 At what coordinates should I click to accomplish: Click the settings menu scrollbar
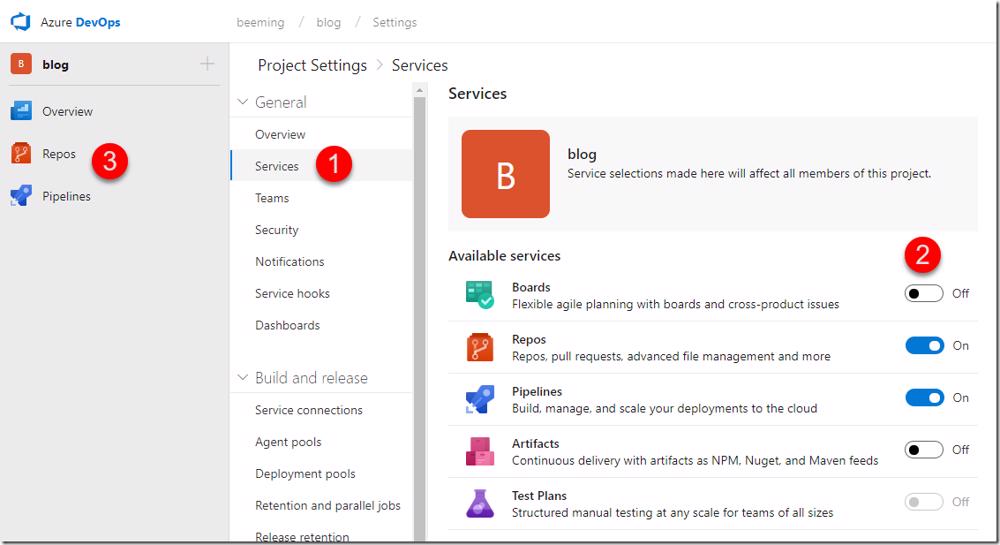(420, 319)
